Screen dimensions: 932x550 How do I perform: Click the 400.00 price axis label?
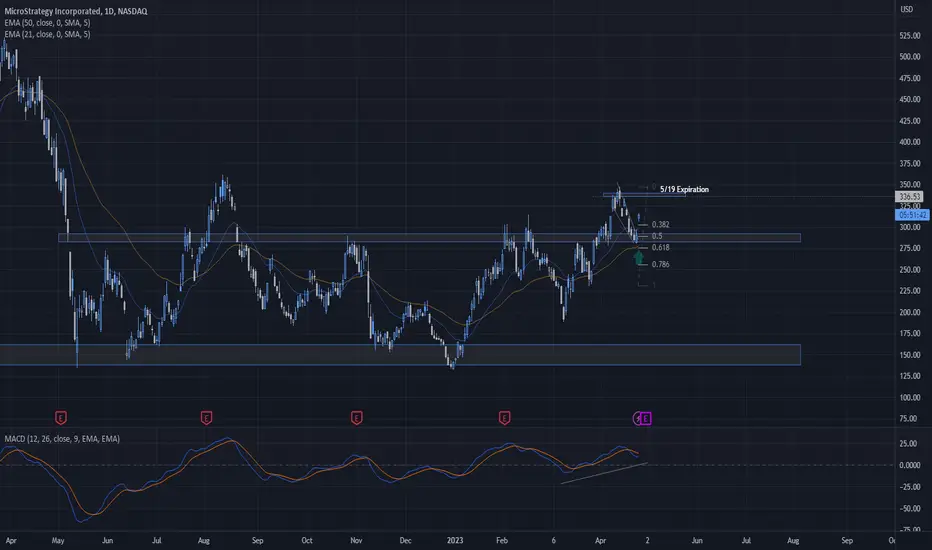[910, 142]
